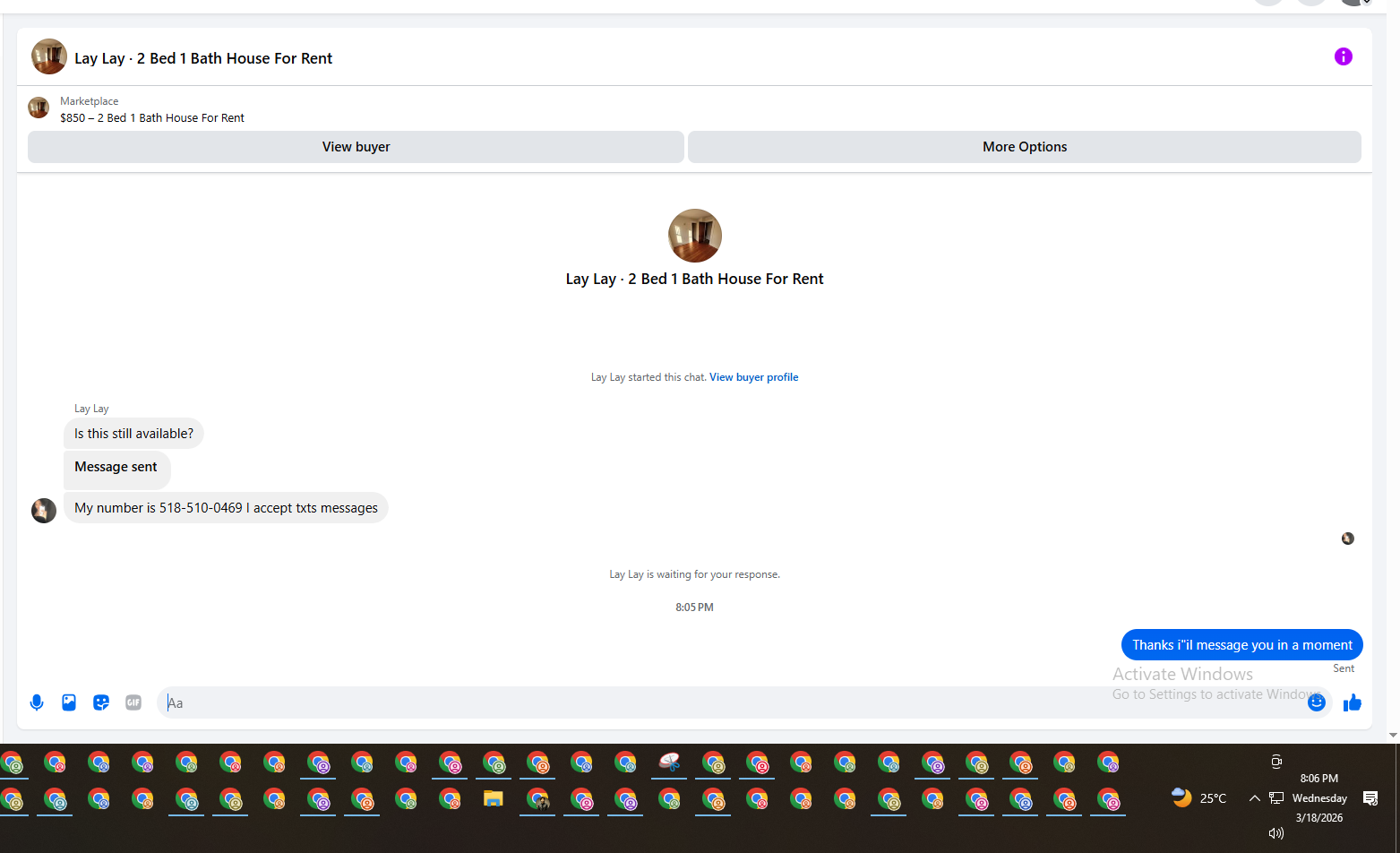1400x853 pixels.
Task: Click the network icon in system tray
Action: 1276,797
